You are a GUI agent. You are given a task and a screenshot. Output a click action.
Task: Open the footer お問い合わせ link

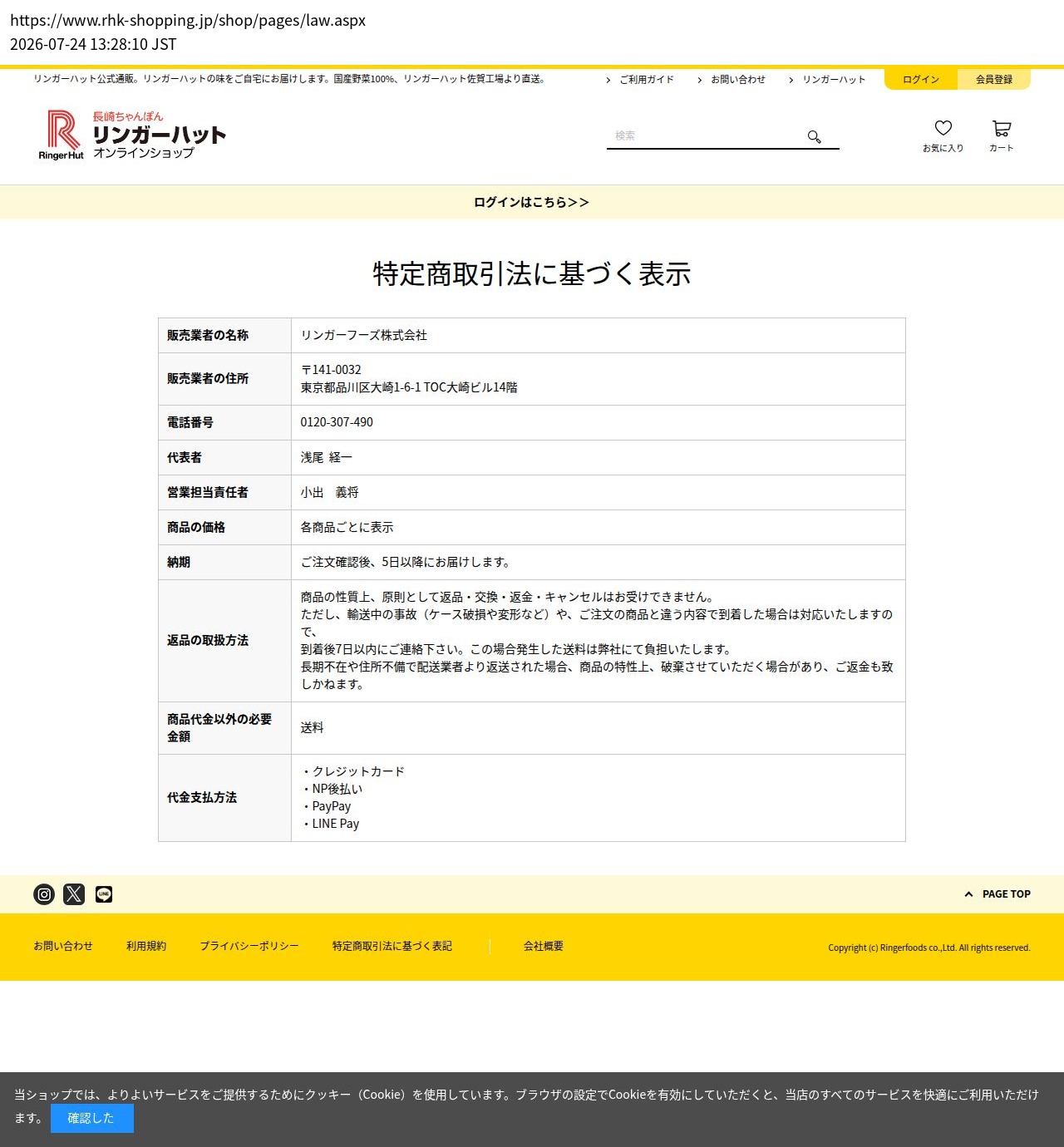pos(63,946)
